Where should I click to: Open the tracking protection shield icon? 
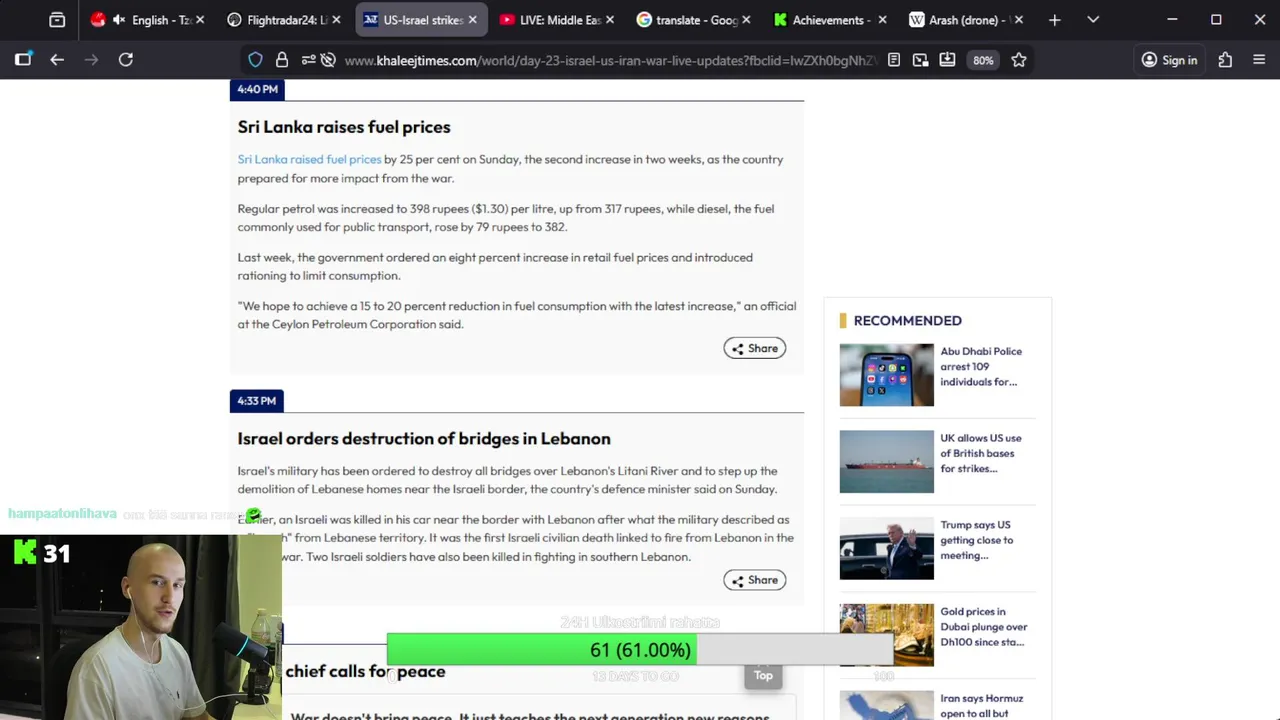(x=255, y=60)
